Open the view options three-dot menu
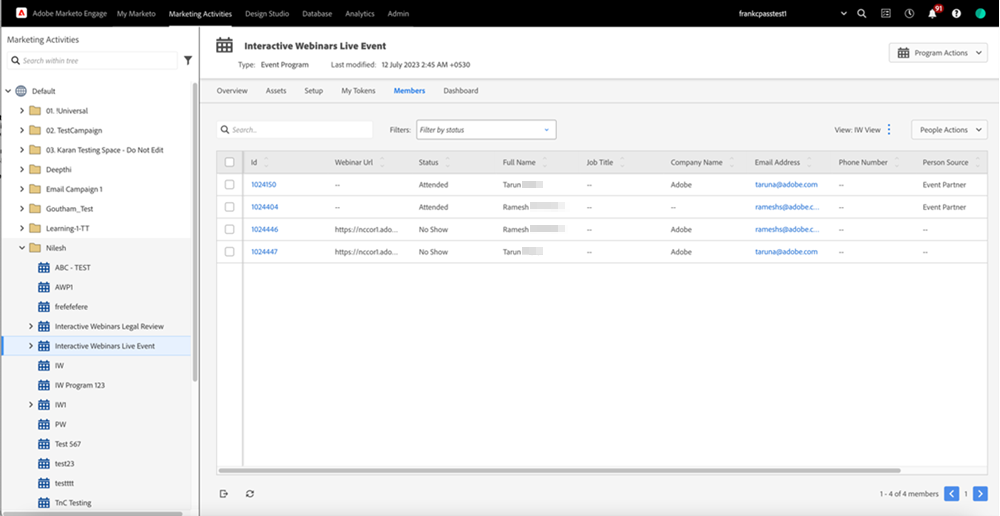This screenshot has width=1000, height=516. pyautogui.click(x=889, y=129)
